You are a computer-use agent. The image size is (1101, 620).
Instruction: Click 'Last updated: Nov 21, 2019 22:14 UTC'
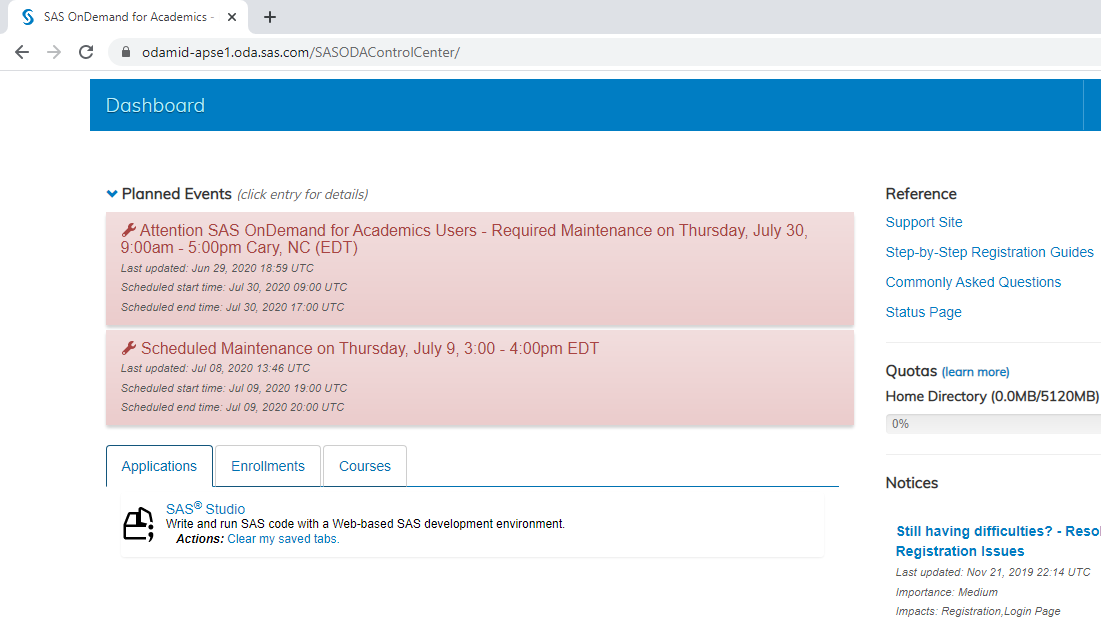993,572
